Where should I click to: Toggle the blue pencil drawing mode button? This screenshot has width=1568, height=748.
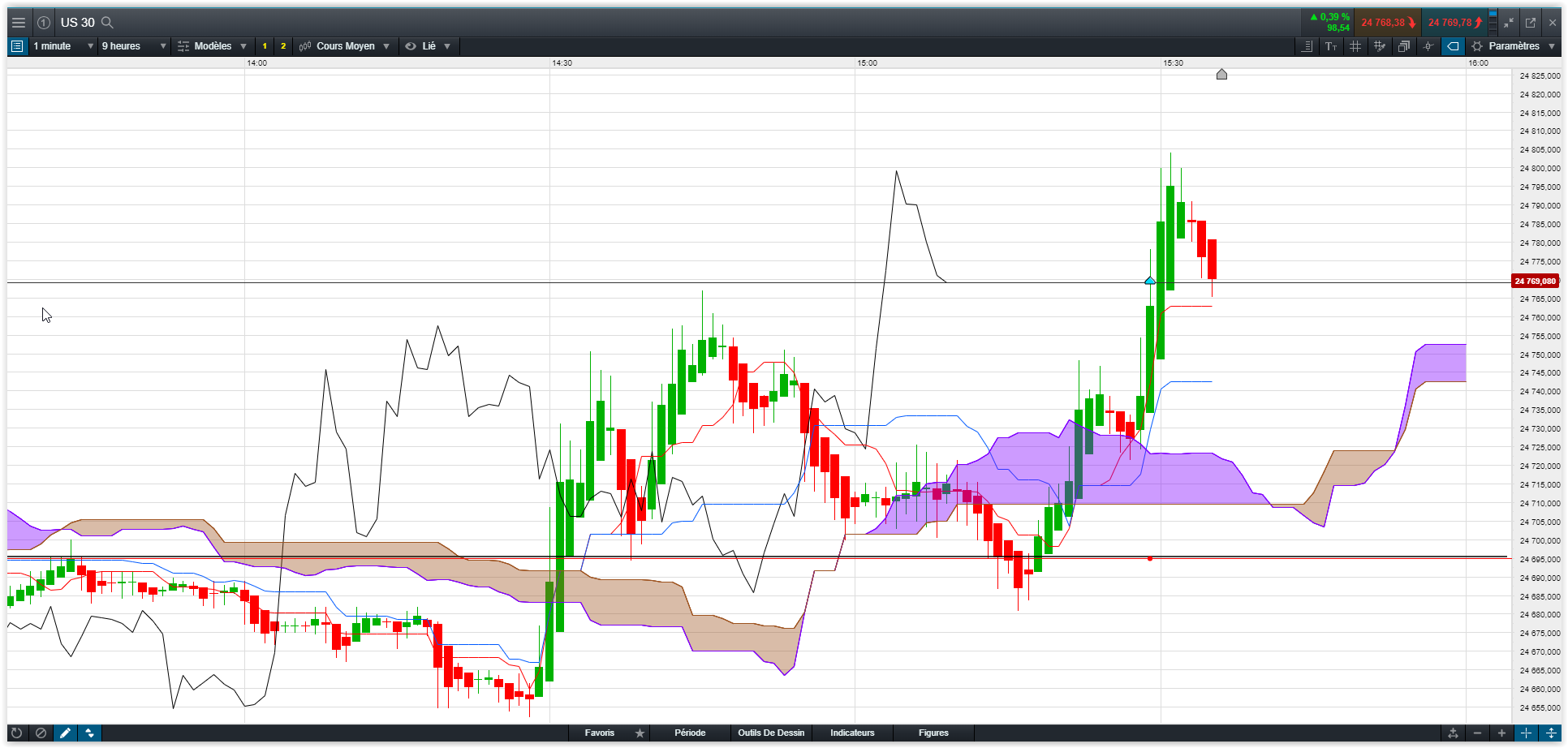point(66,733)
